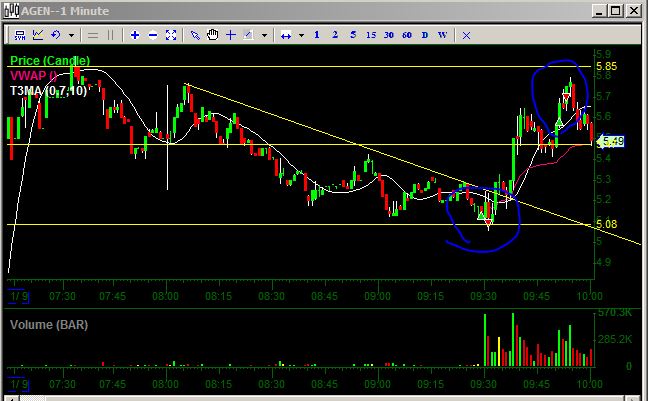
Task: Click the grayed horizontal lines icon
Action: pyautogui.click(x=93, y=36)
